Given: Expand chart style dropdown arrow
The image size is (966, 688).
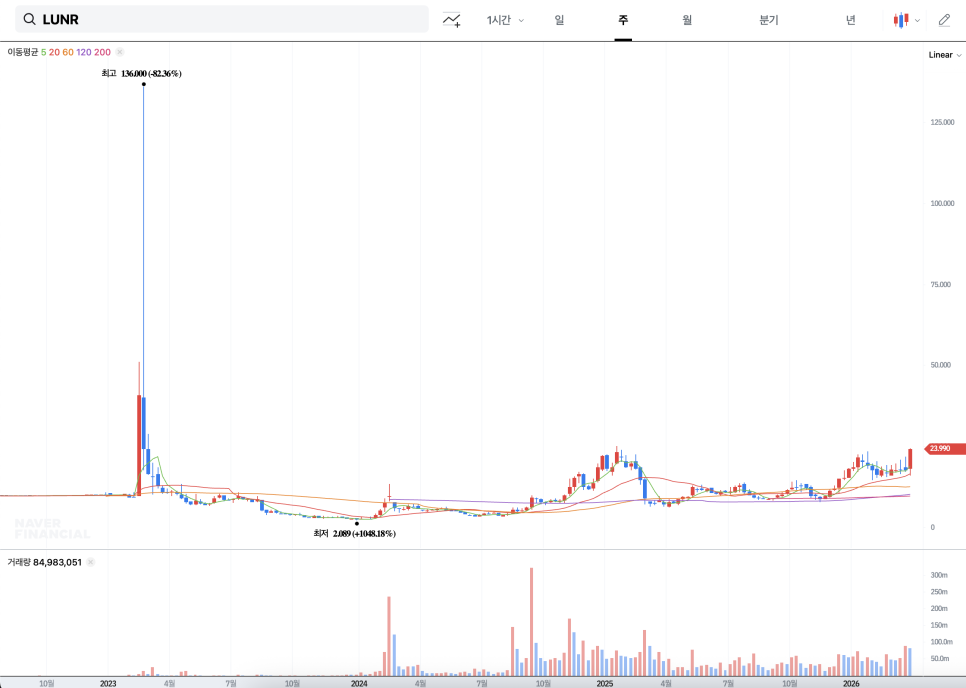Looking at the screenshot, I should [918, 20].
